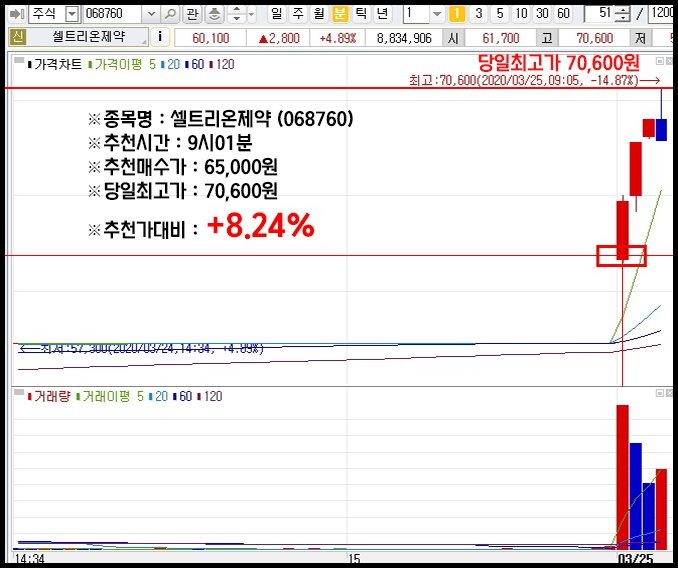Viewport: 678px width, 568px height.
Task: Click the current price 60,100
Action: (x=211, y=38)
